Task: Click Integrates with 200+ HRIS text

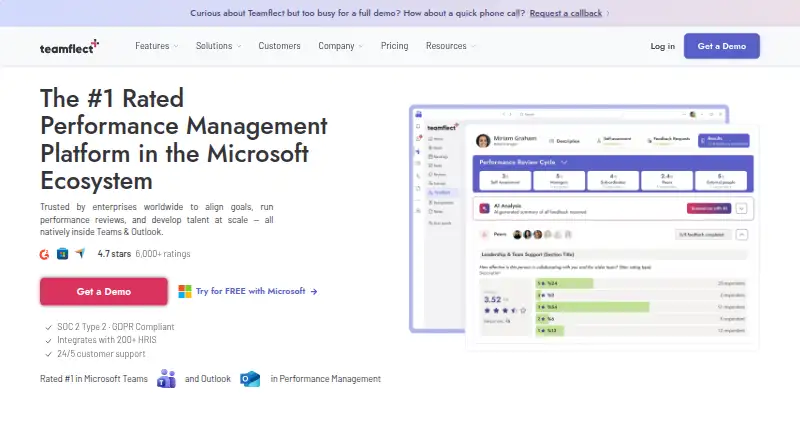Action: [107, 340]
